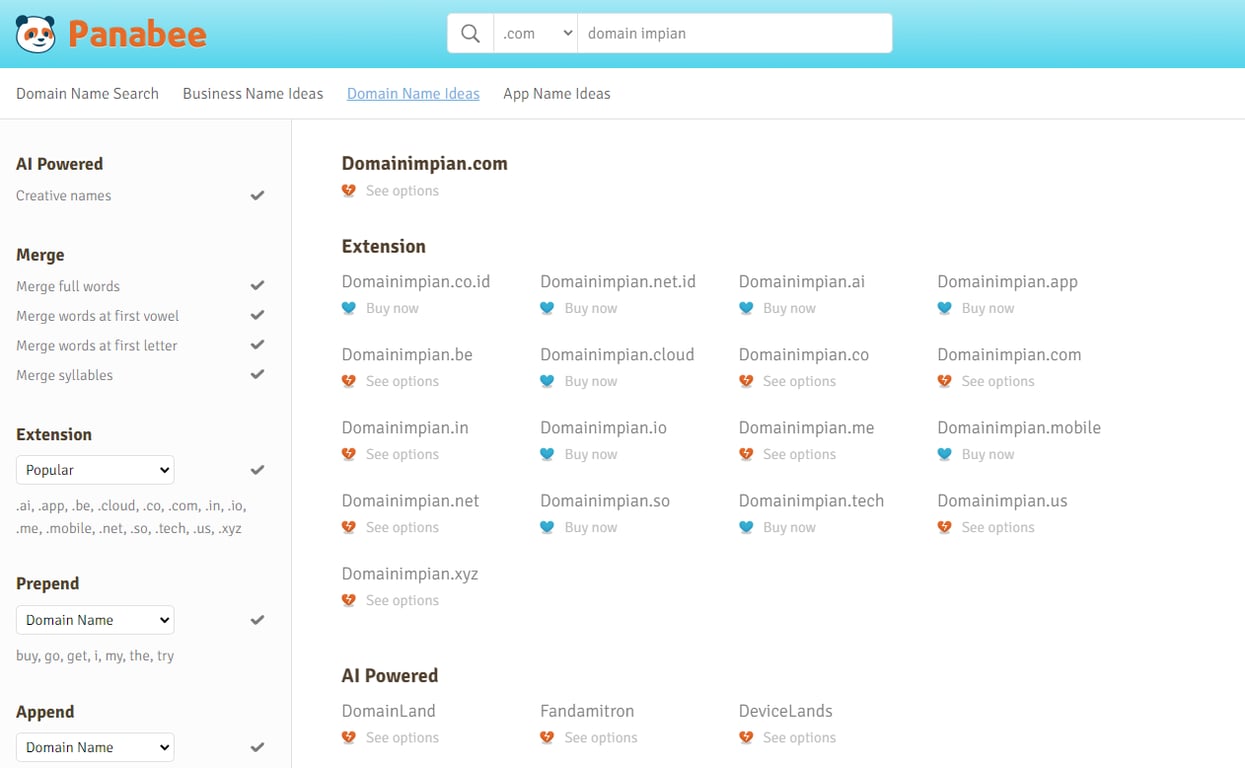This screenshot has width=1245, height=768.
Task: Open the Domainimpian.tech domain link
Action: [811, 501]
